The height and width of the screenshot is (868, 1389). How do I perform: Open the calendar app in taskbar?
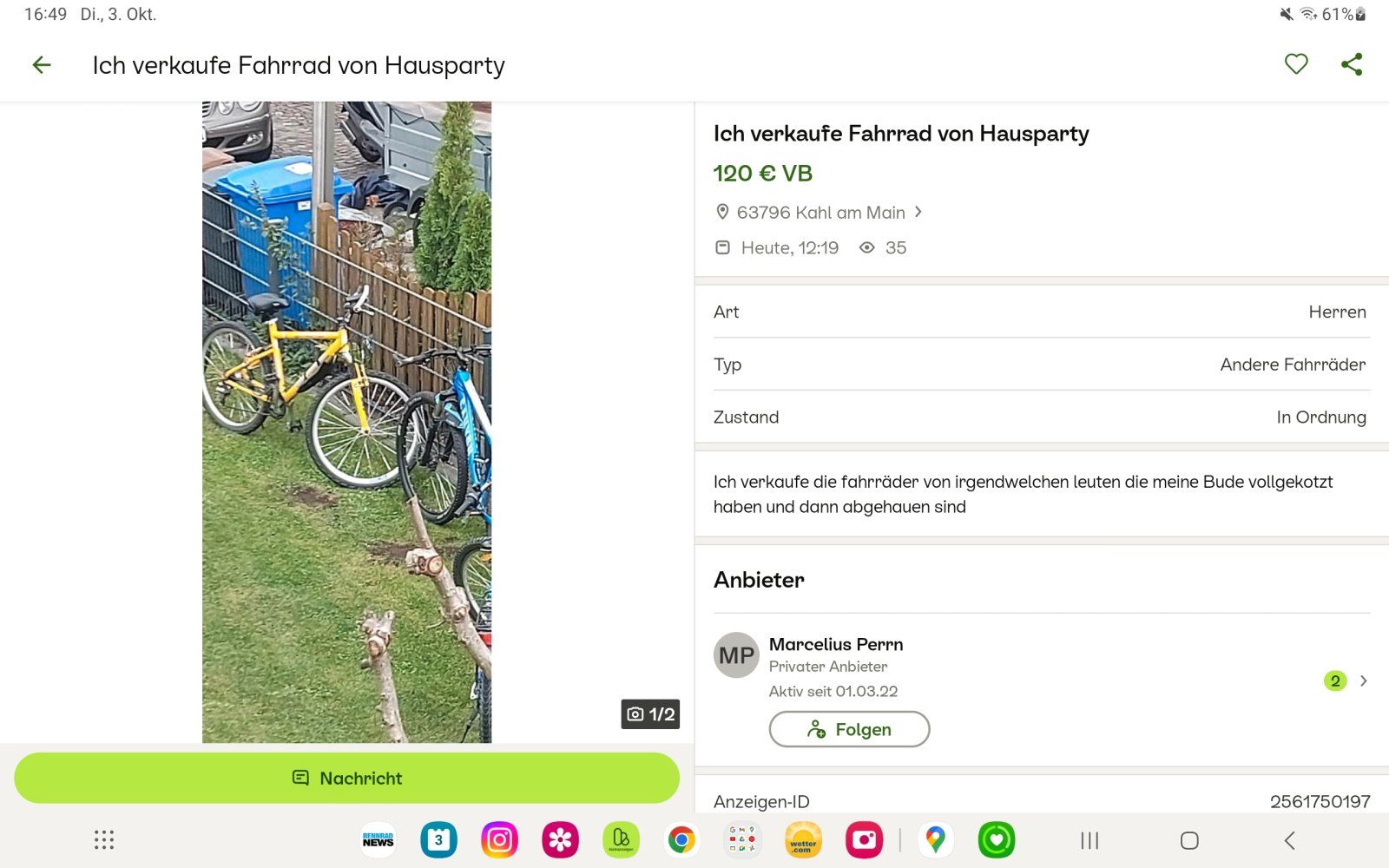[x=439, y=840]
